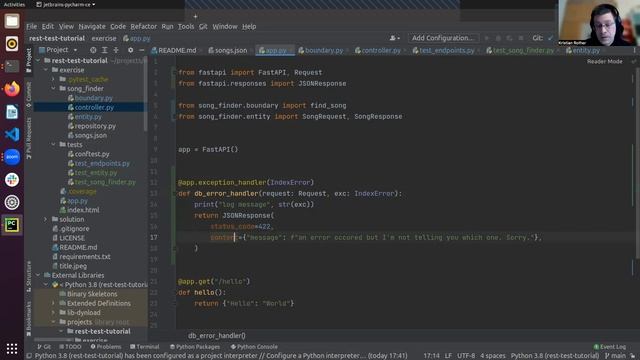Click the main Git branch widget
The width and height of the screenshot is (640, 360).
(615, 356)
